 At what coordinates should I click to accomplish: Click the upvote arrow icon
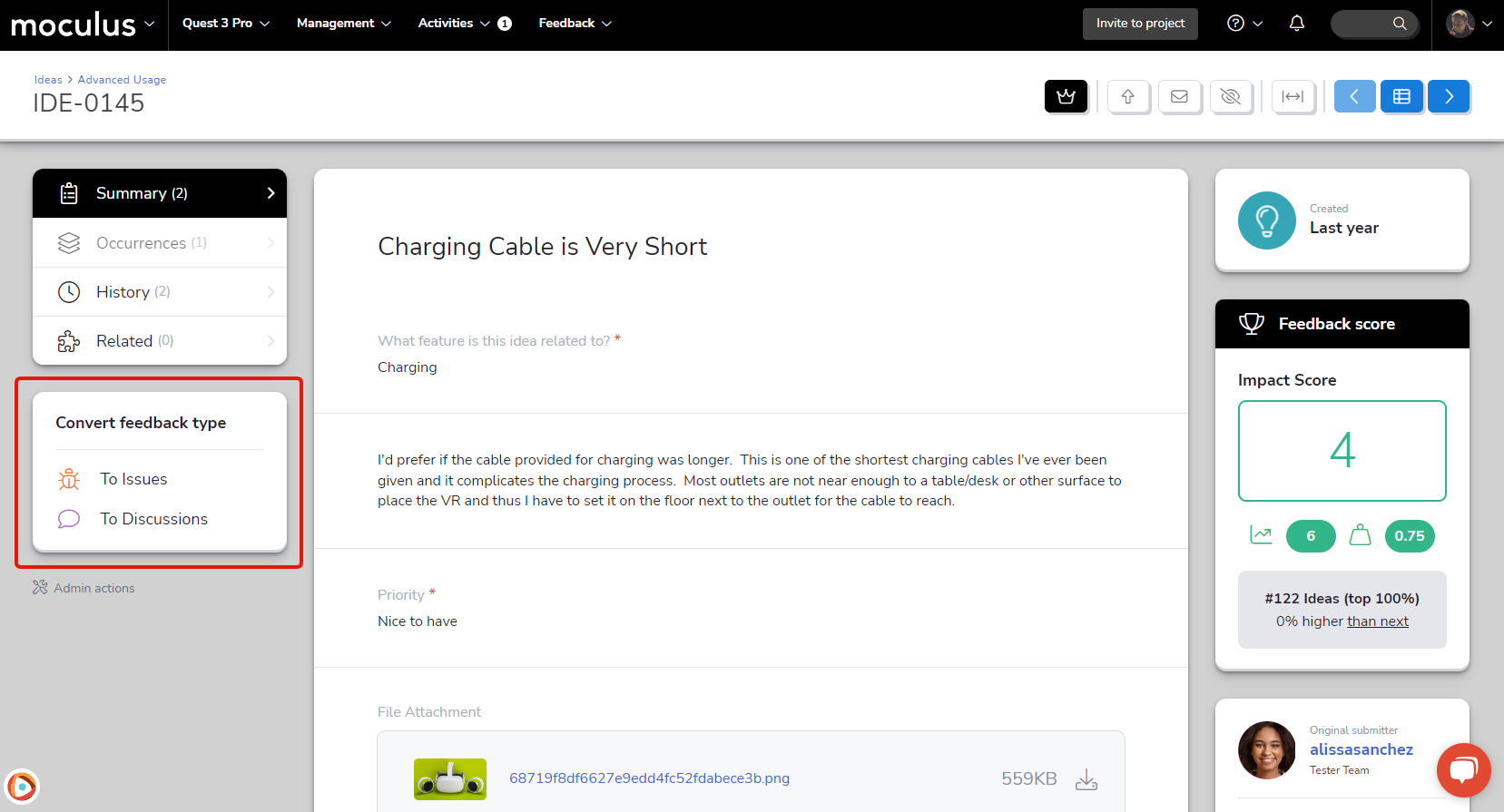1128,96
